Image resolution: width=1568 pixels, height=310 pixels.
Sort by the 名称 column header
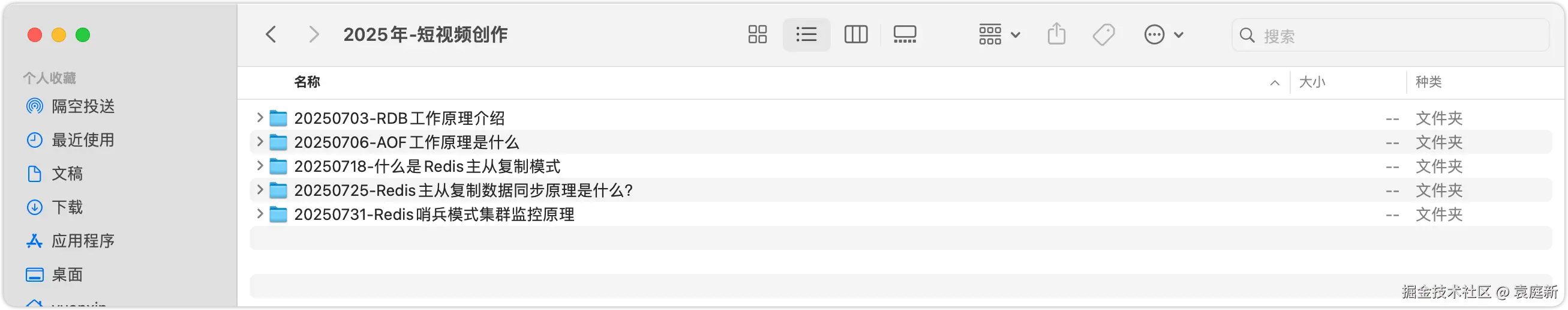tap(307, 82)
